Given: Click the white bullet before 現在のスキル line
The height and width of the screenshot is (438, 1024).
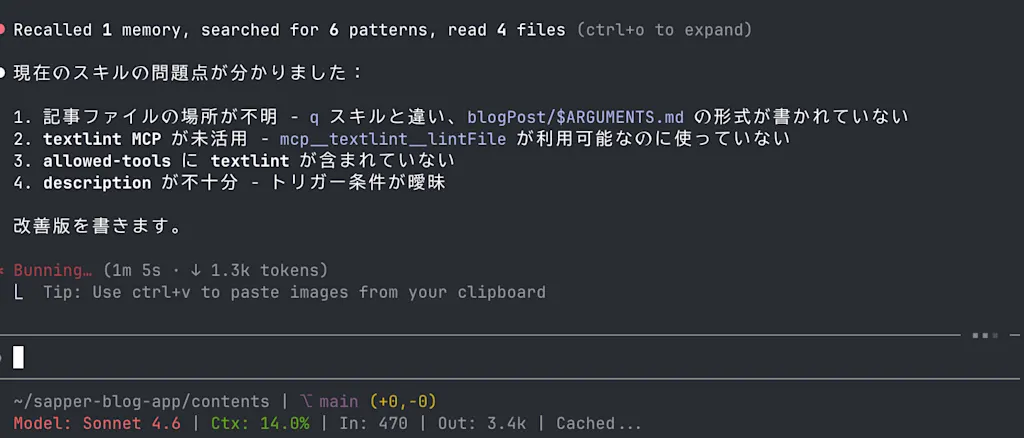Looking at the screenshot, I should (x=2, y=73).
